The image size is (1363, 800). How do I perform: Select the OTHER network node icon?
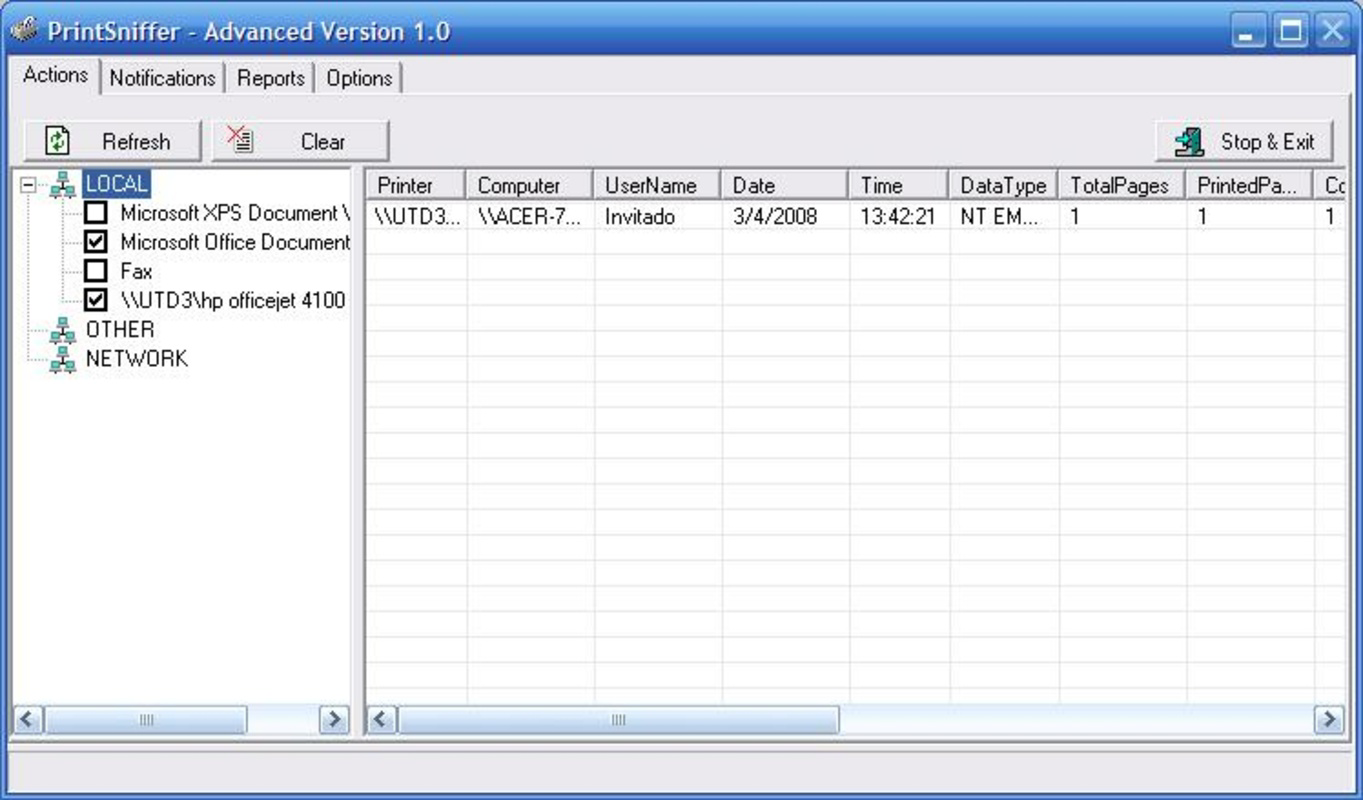tap(63, 330)
